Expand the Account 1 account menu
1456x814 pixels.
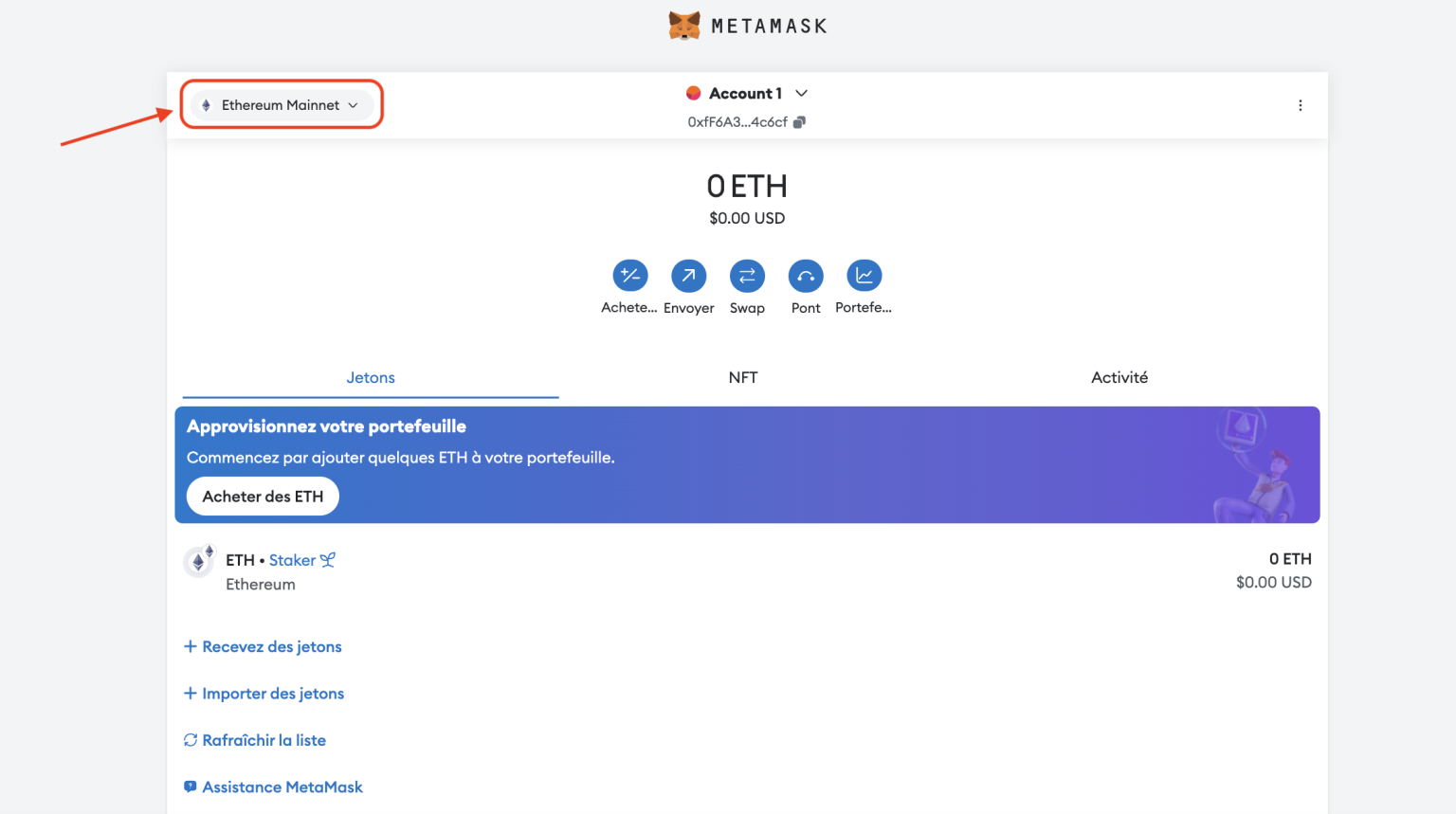pyautogui.click(x=747, y=93)
